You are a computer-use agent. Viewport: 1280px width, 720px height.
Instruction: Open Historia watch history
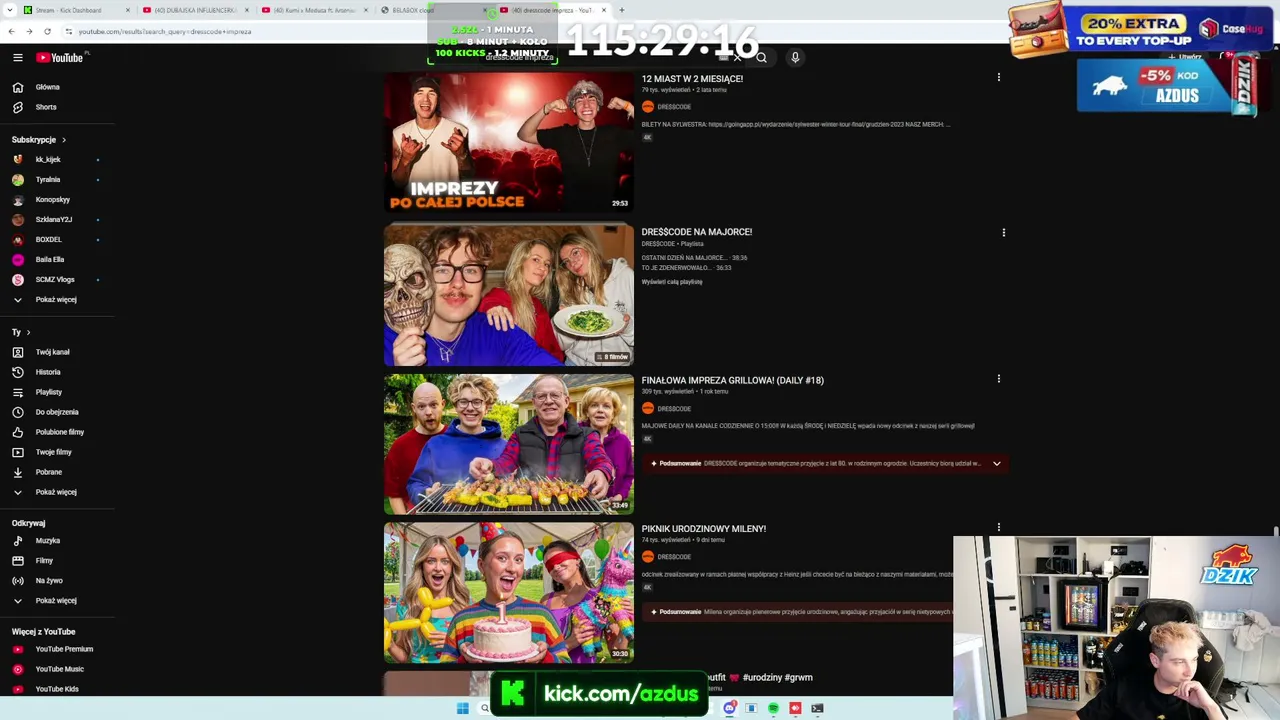[x=48, y=372]
